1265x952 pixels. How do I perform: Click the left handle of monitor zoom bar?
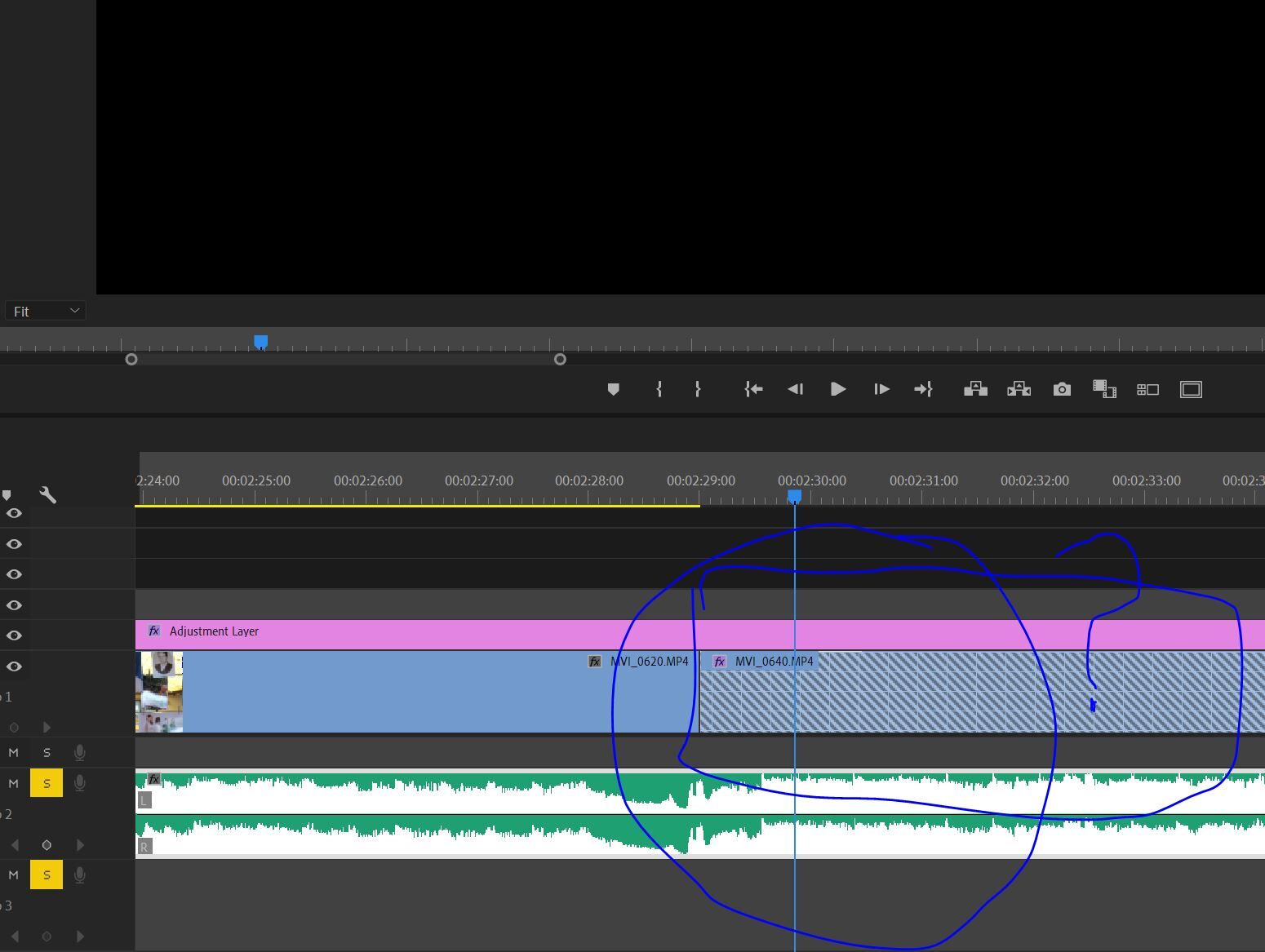tap(131, 359)
